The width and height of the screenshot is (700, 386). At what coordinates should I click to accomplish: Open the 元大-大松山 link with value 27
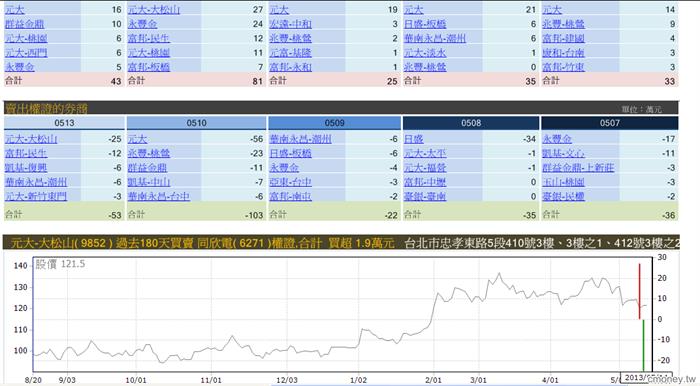coord(154,10)
